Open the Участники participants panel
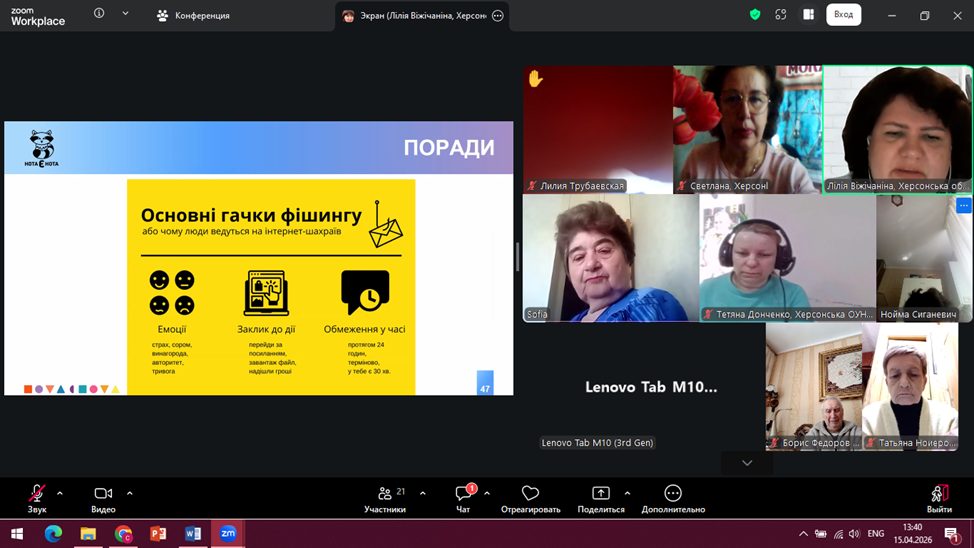 point(385,494)
